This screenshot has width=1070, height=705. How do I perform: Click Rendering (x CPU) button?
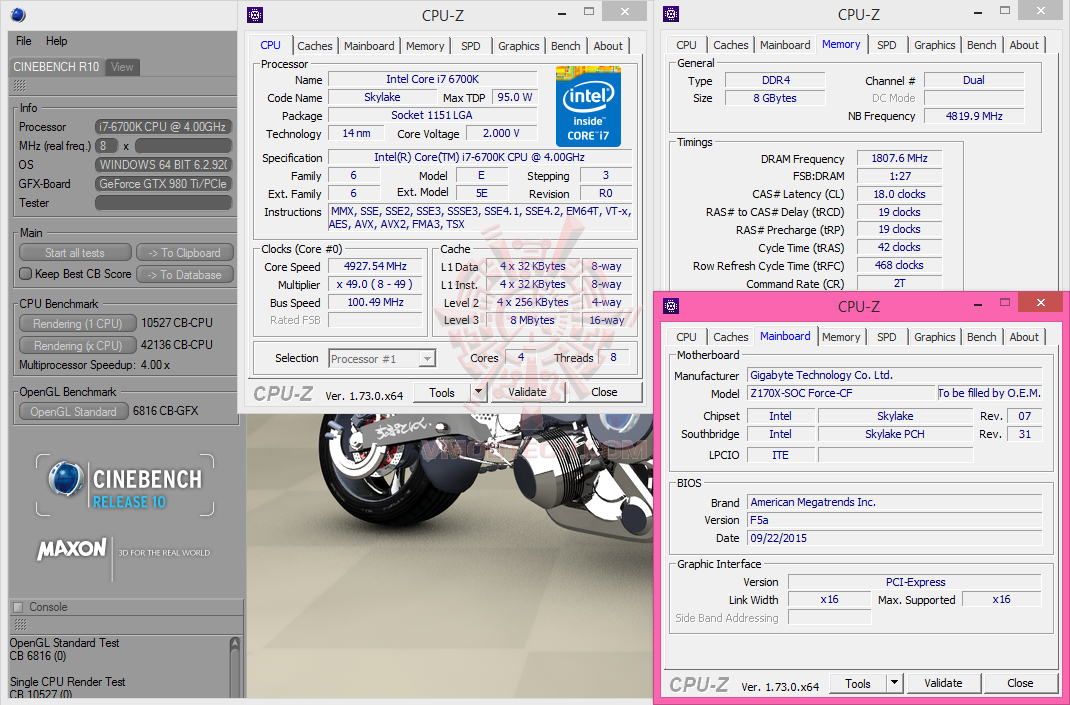click(x=78, y=345)
